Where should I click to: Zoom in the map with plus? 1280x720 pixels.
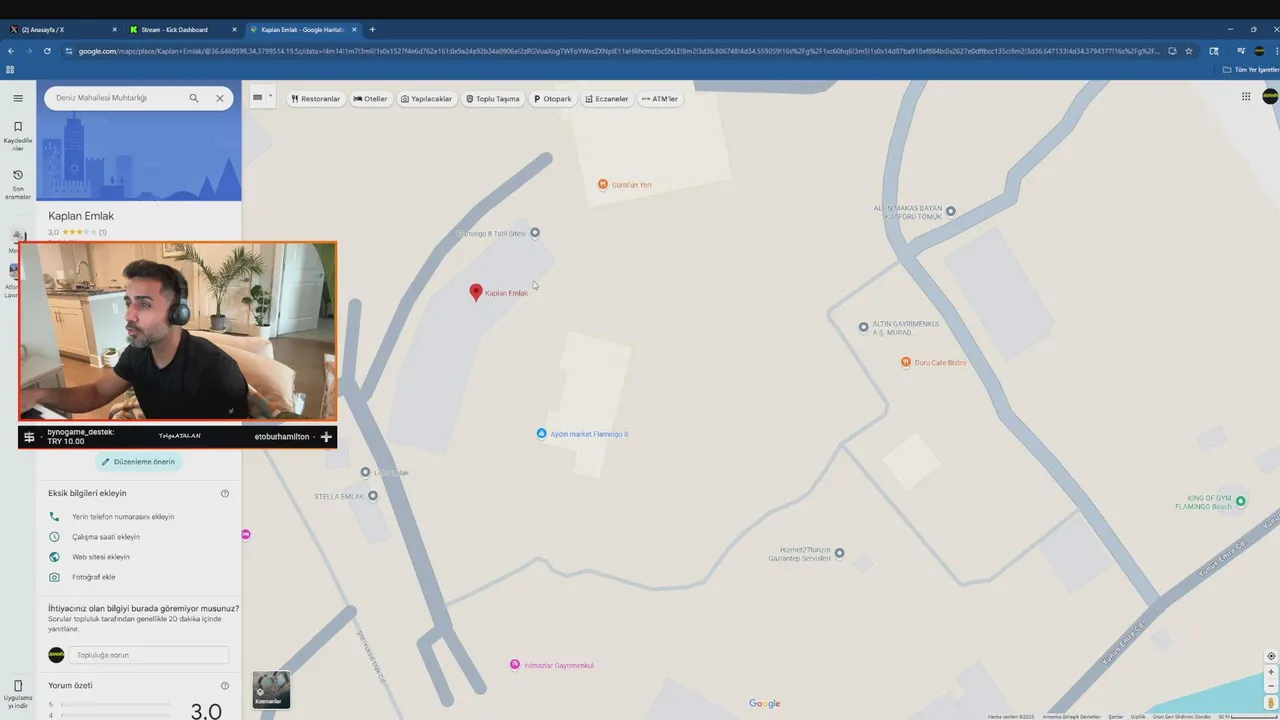click(x=1271, y=673)
